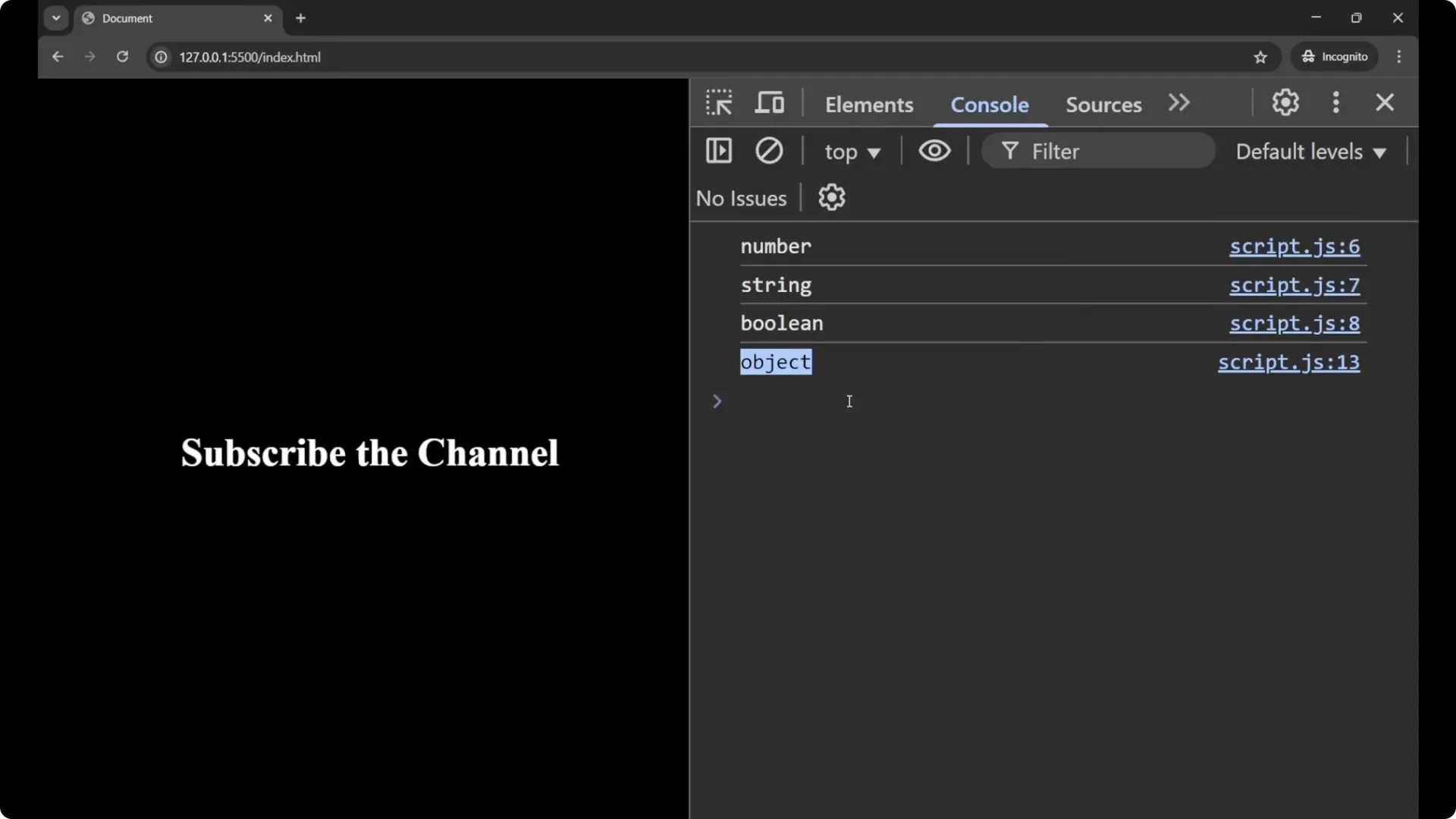The height and width of the screenshot is (819, 1456).
Task: Open console settings next to No Issues
Action: click(x=832, y=197)
